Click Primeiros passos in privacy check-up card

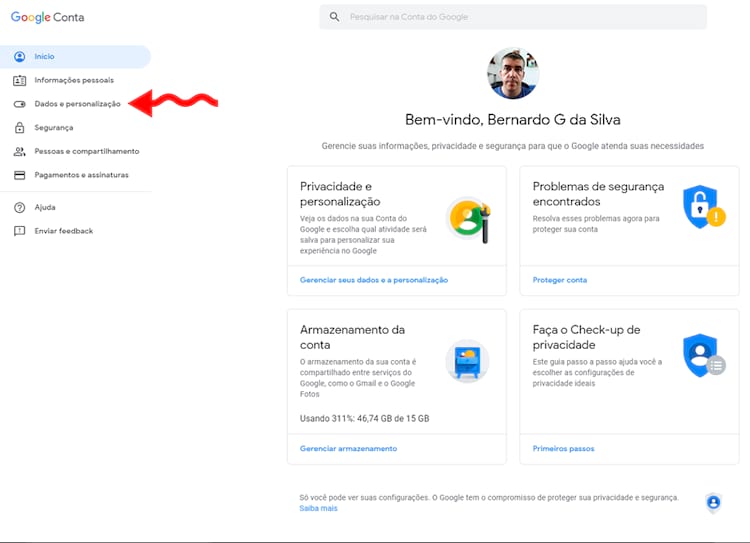tap(563, 448)
